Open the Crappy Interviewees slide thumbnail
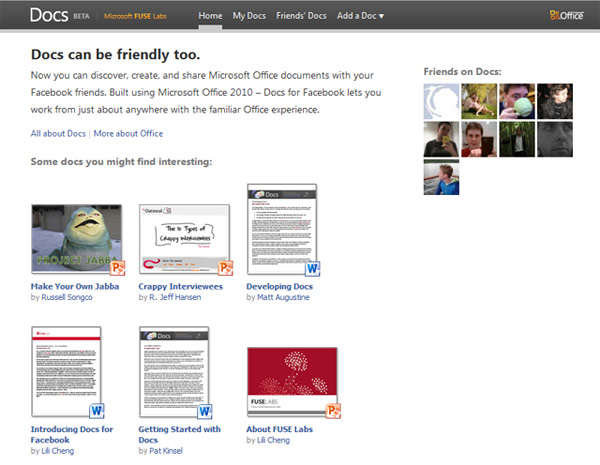The width and height of the screenshot is (600, 465). pos(184,238)
